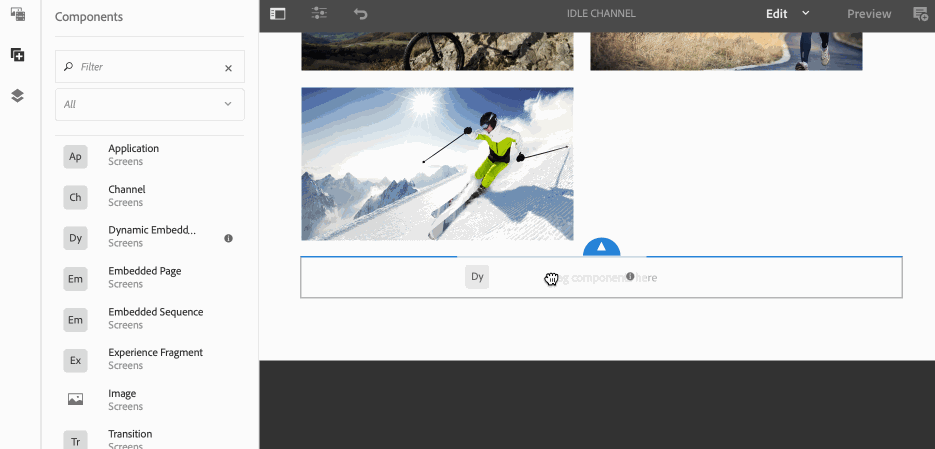The image size is (935, 449).
Task: Click the Embedded Sequence label
Action: point(156,312)
